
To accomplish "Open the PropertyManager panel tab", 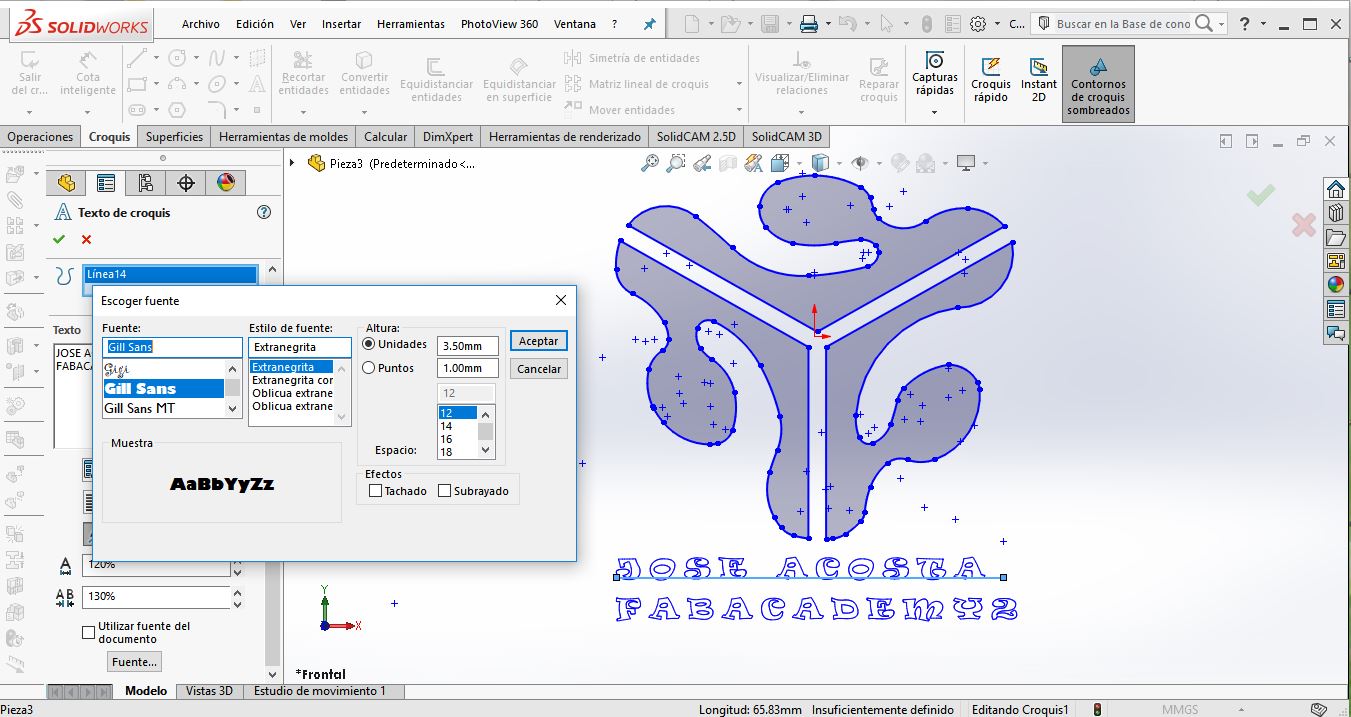I will [x=106, y=183].
